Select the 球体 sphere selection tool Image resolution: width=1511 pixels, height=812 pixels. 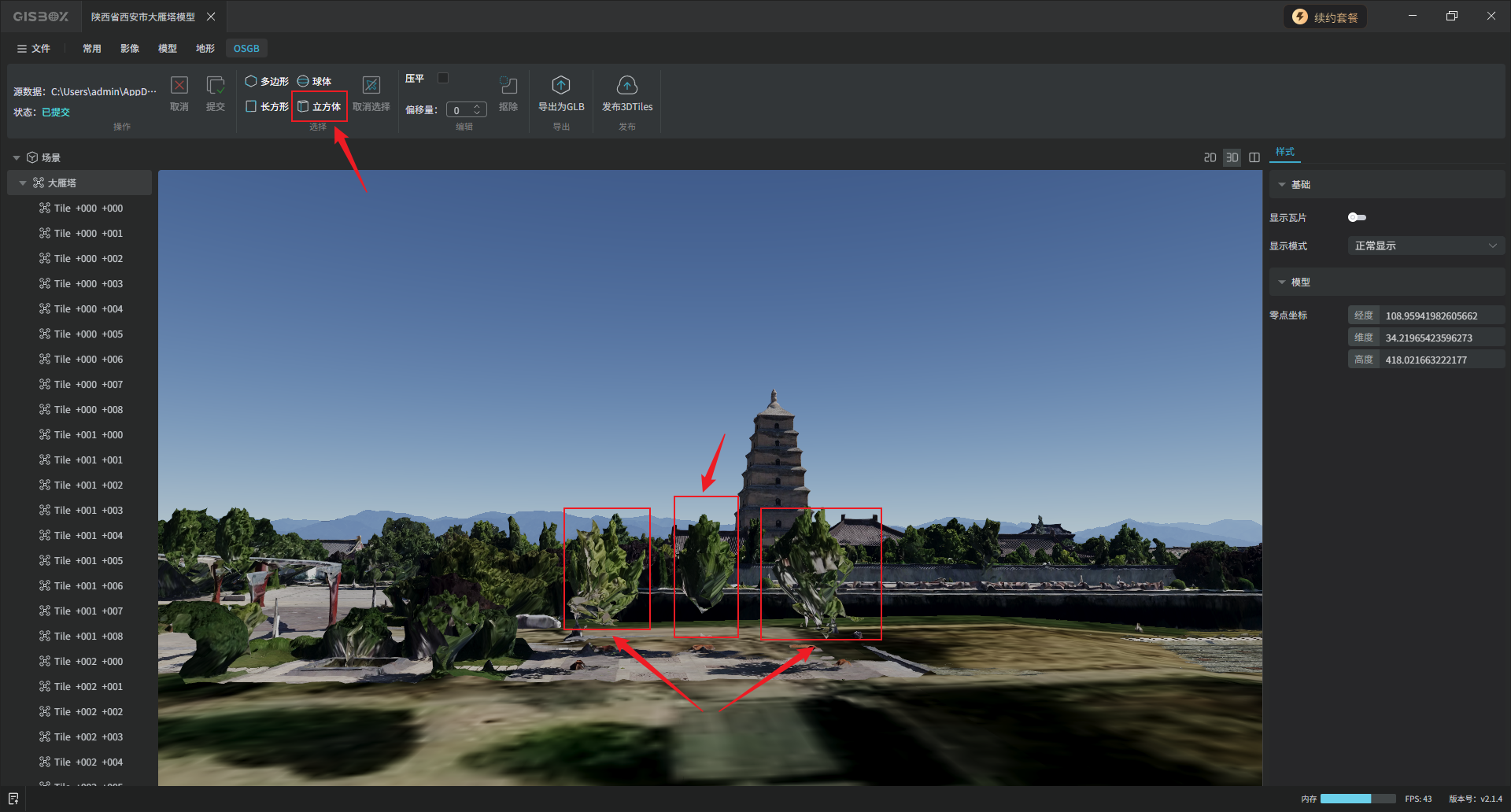[x=314, y=81]
